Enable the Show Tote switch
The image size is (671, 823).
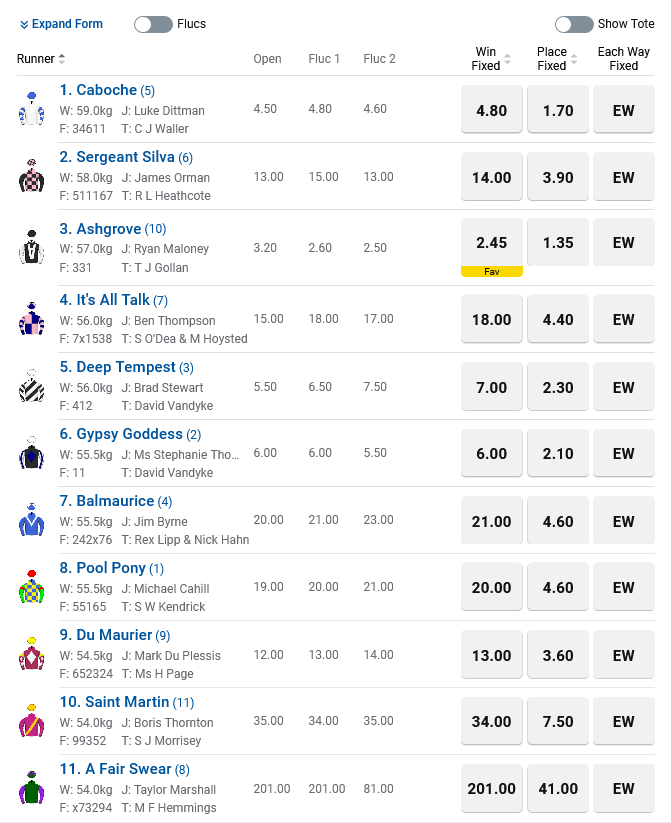tap(574, 24)
